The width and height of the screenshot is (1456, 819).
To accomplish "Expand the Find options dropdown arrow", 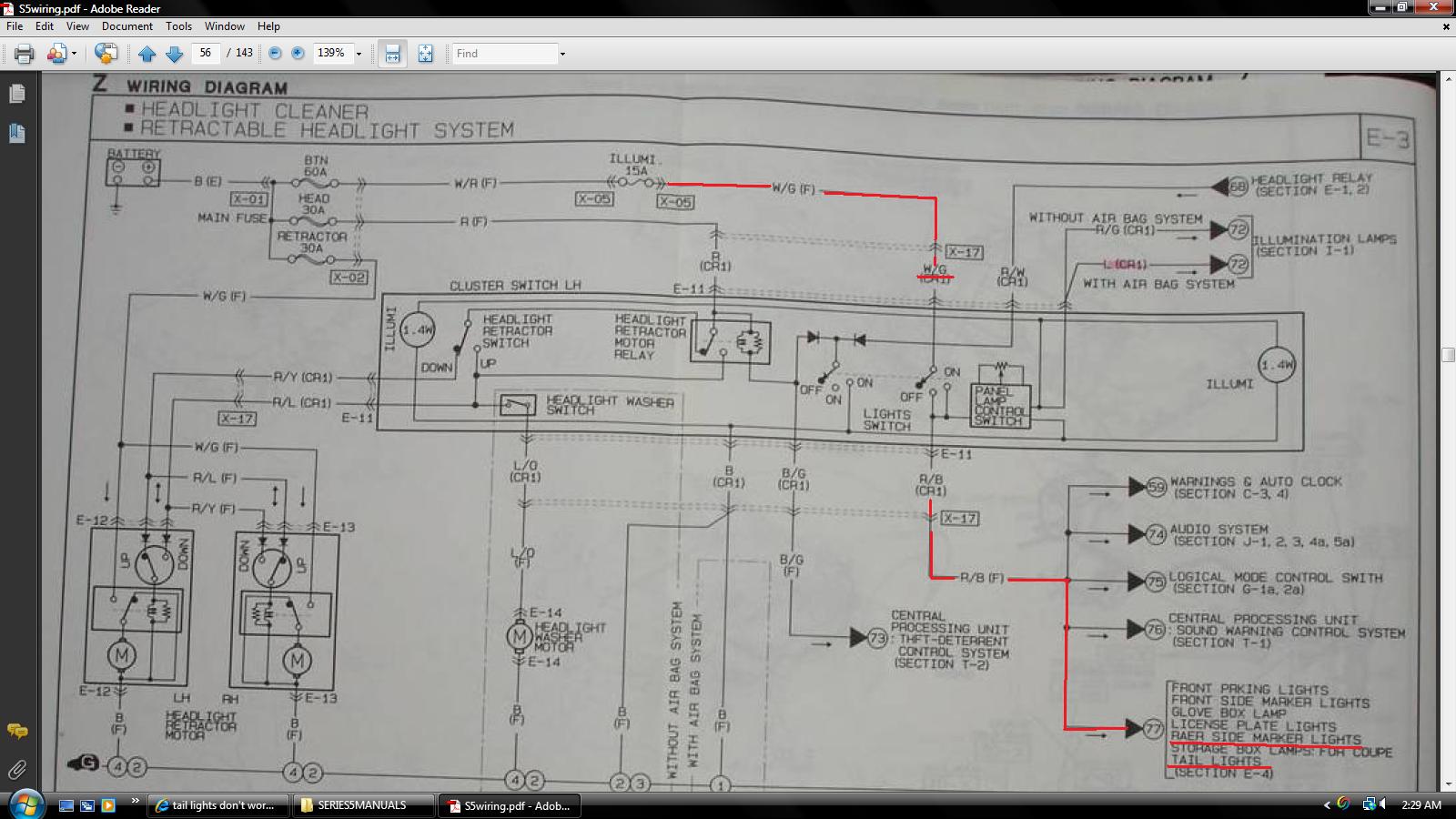I will (x=562, y=54).
